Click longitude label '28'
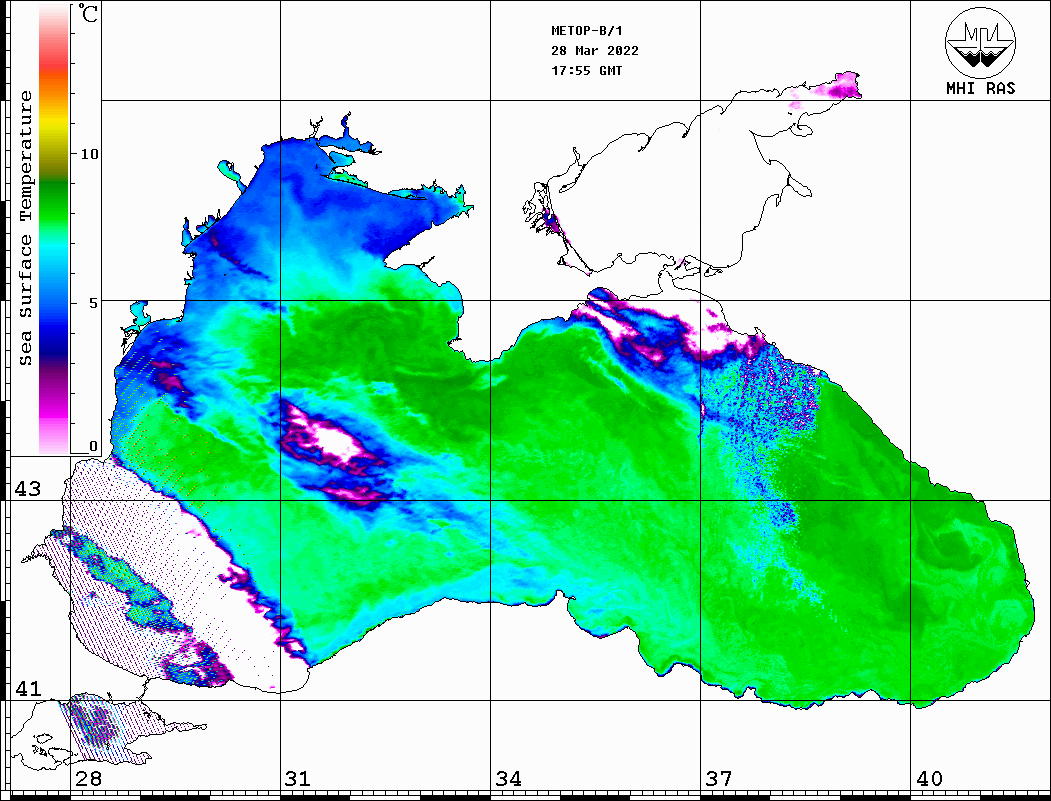 pos(88,778)
